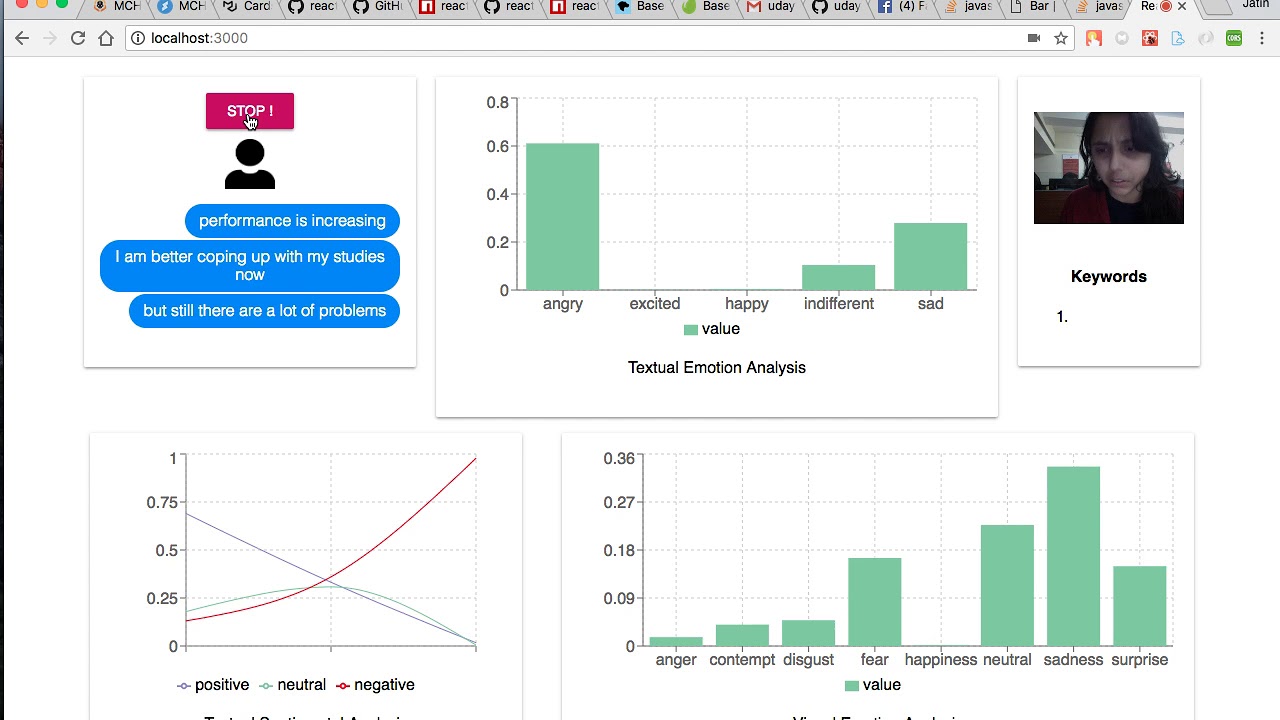Image resolution: width=1280 pixels, height=720 pixels.
Task: Click the surprise bar in visual chart
Action: pos(1139,606)
